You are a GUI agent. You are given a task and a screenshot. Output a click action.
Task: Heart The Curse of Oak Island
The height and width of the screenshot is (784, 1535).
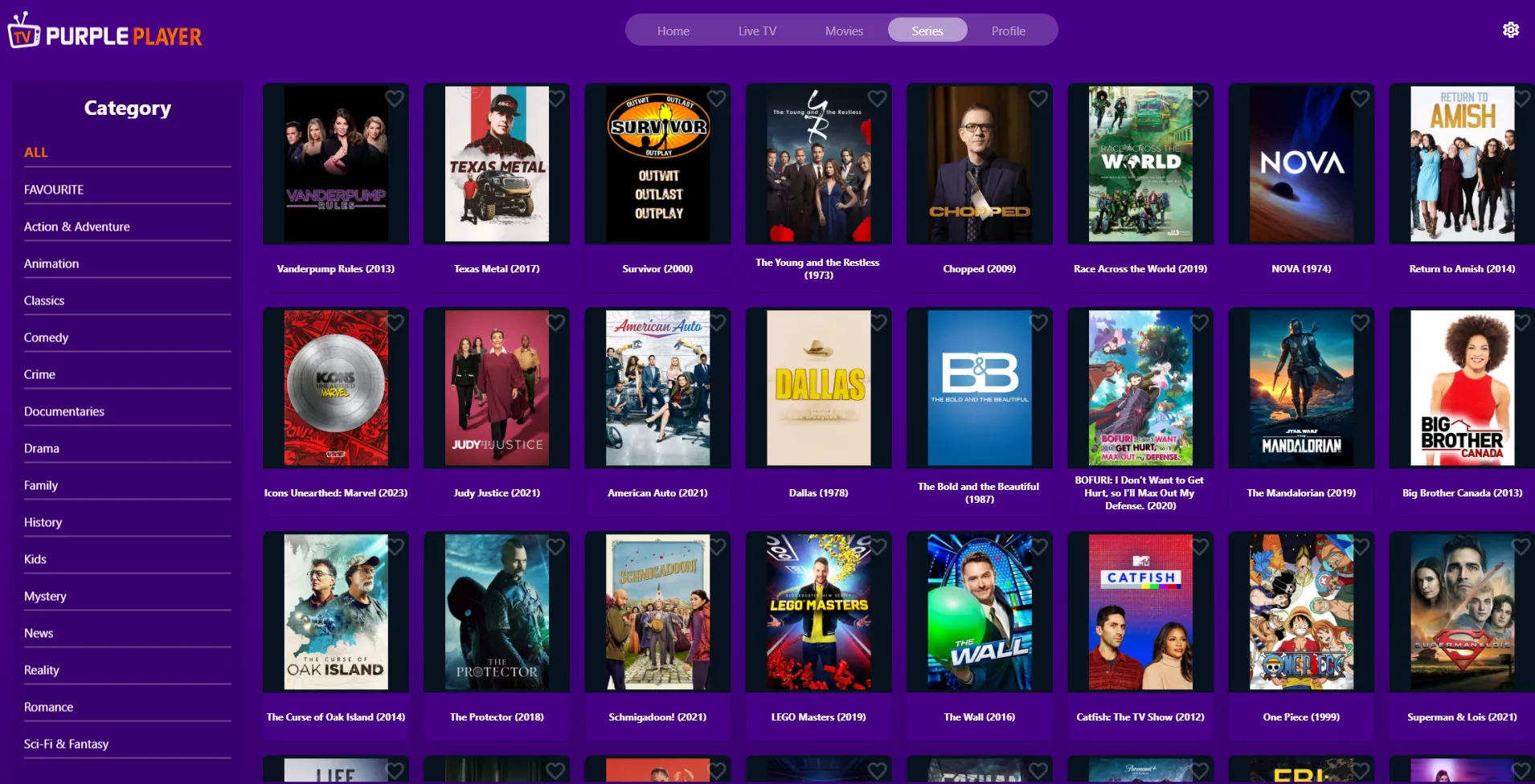tap(395, 546)
